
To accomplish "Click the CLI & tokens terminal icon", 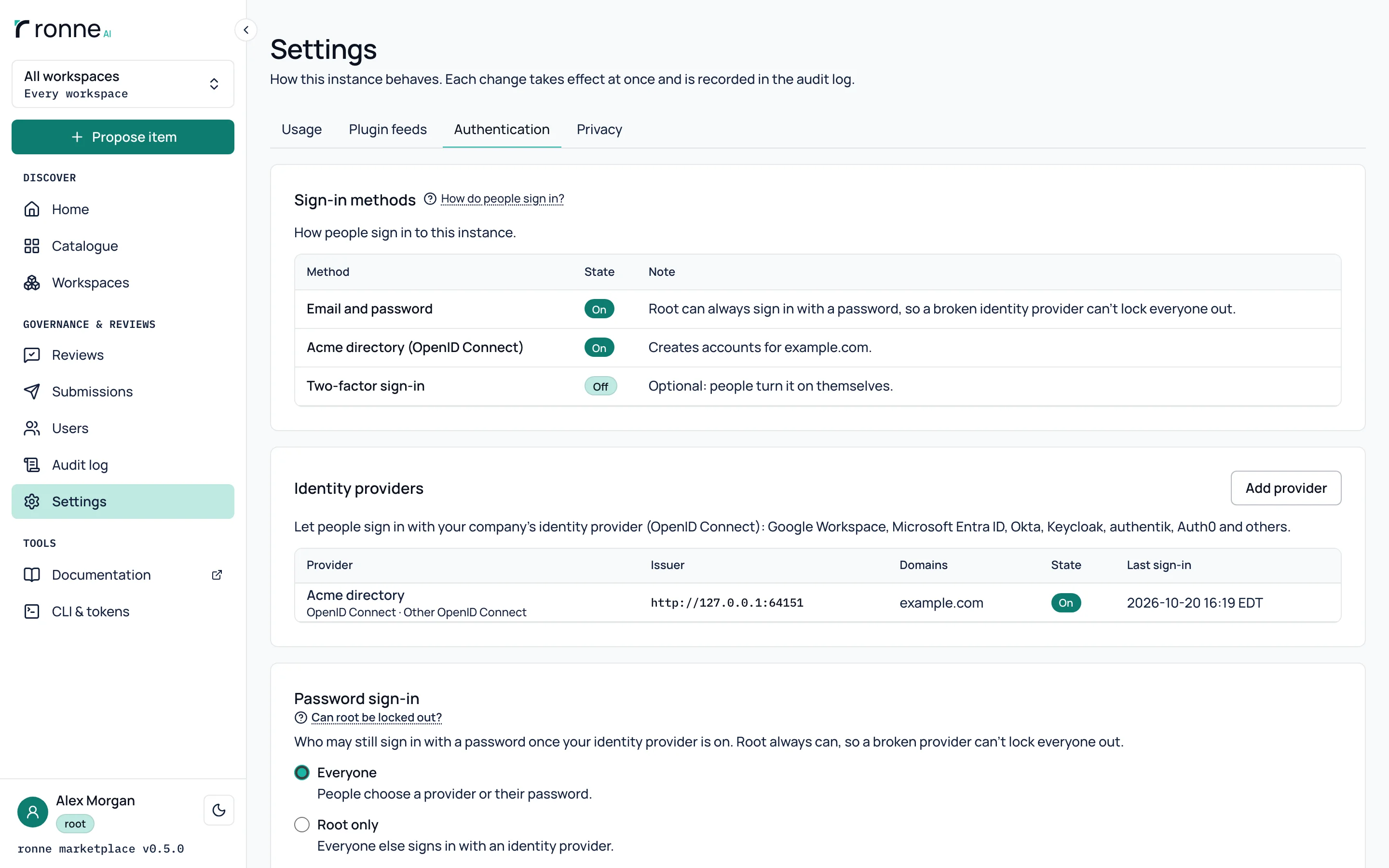I will click(x=31, y=611).
